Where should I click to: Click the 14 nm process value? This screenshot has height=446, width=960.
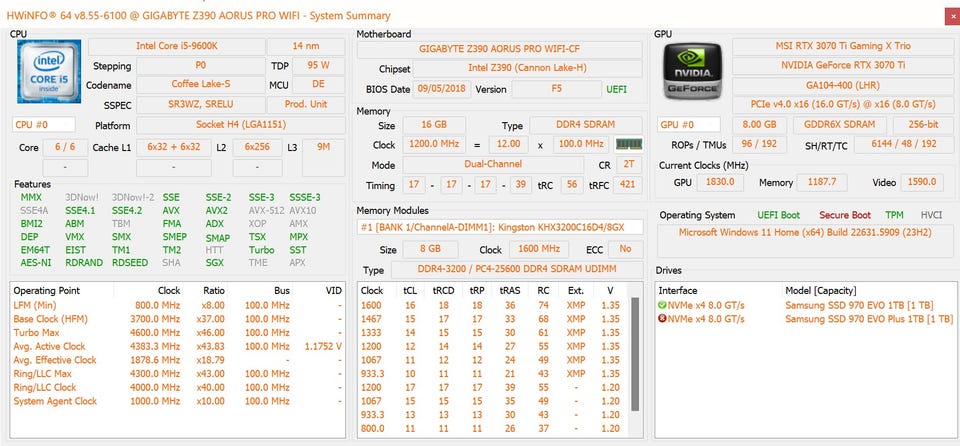(x=306, y=46)
